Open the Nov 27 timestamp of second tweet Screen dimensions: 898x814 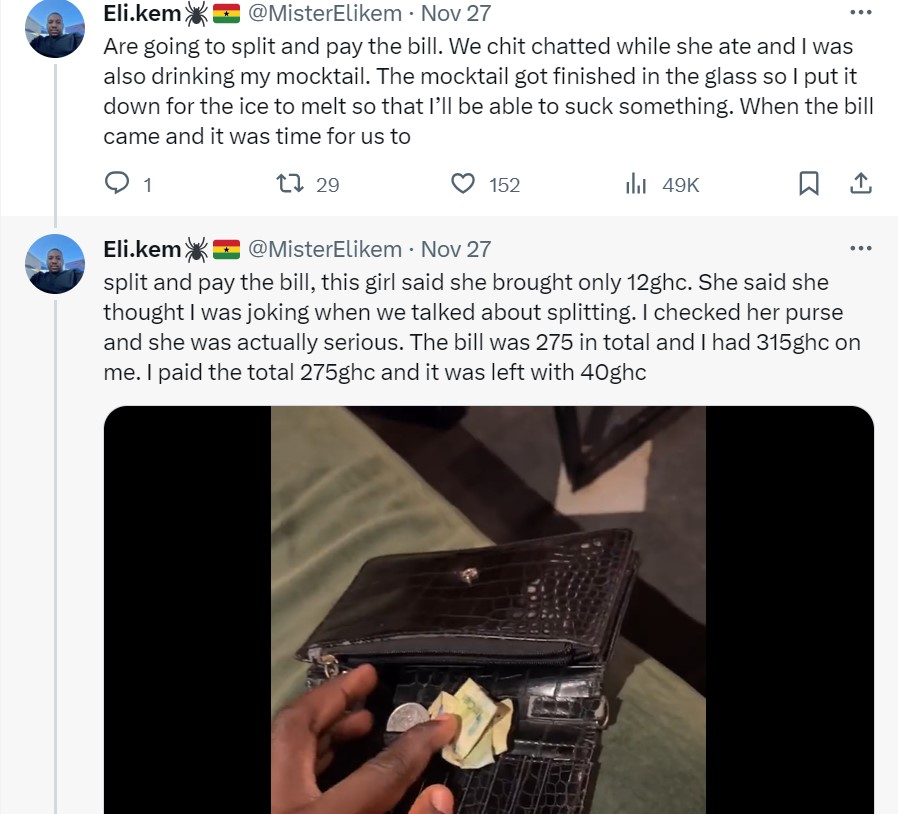tap(456, 249)
